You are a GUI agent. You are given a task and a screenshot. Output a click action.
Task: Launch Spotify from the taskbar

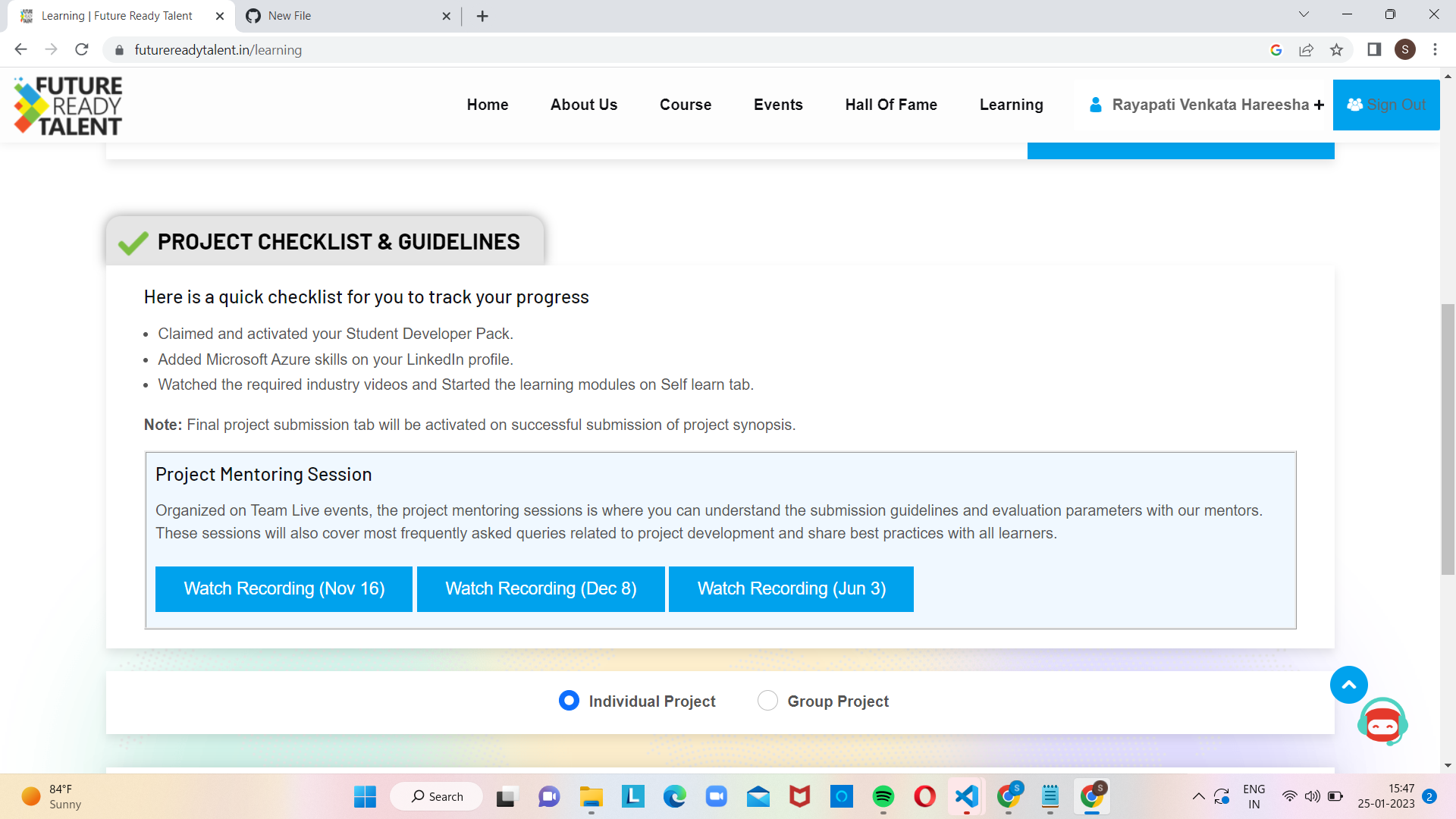[x=883, y=796]
